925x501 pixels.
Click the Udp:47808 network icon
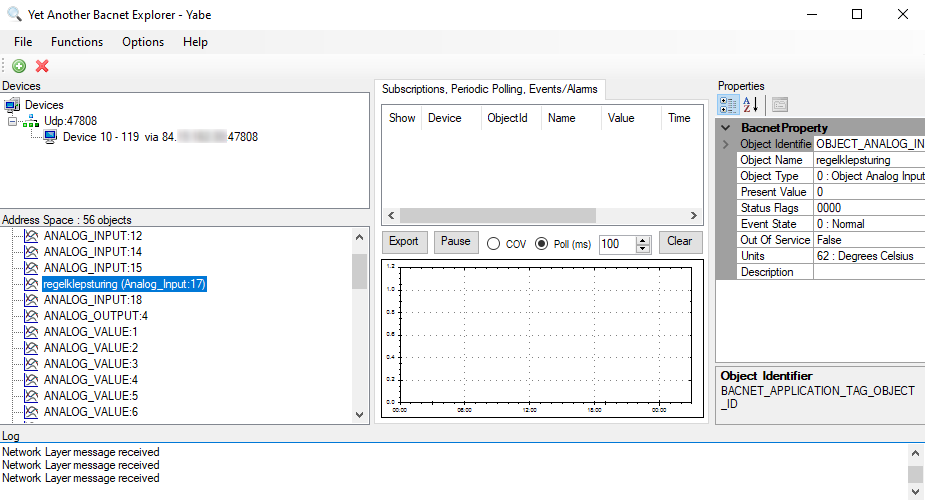point(32,121)
